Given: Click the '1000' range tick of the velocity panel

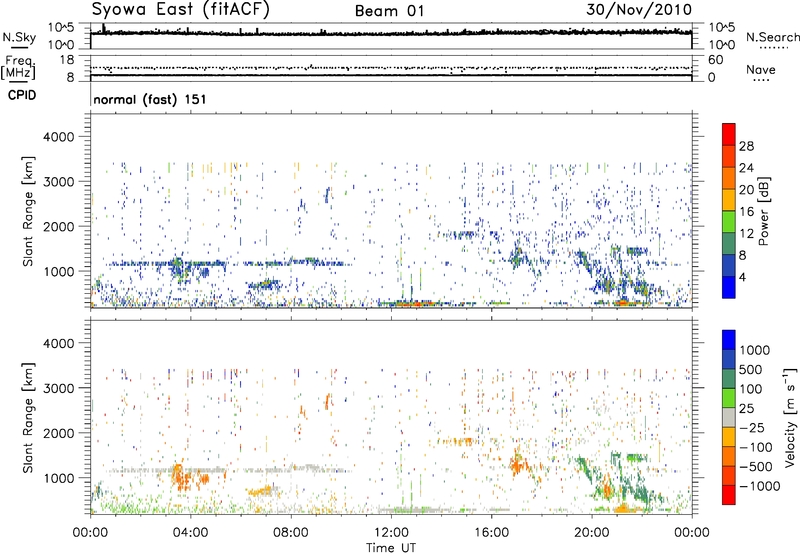Looking at the screenshot, I should pos(58,478).
